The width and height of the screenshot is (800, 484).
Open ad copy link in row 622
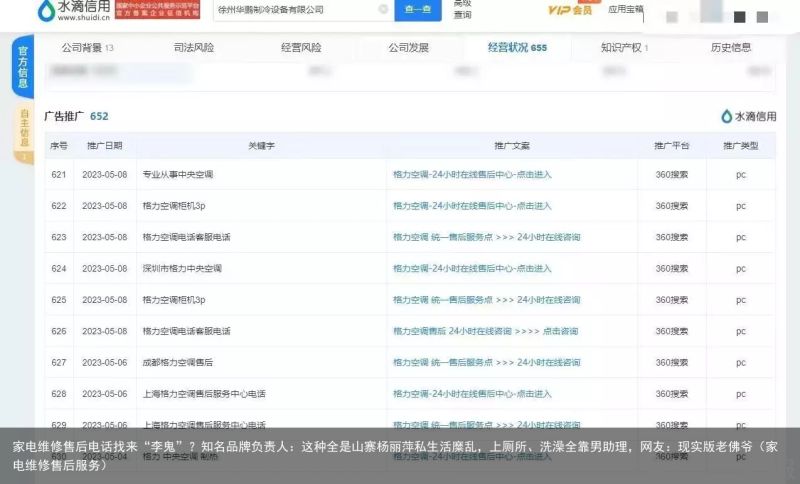[472, 206]
